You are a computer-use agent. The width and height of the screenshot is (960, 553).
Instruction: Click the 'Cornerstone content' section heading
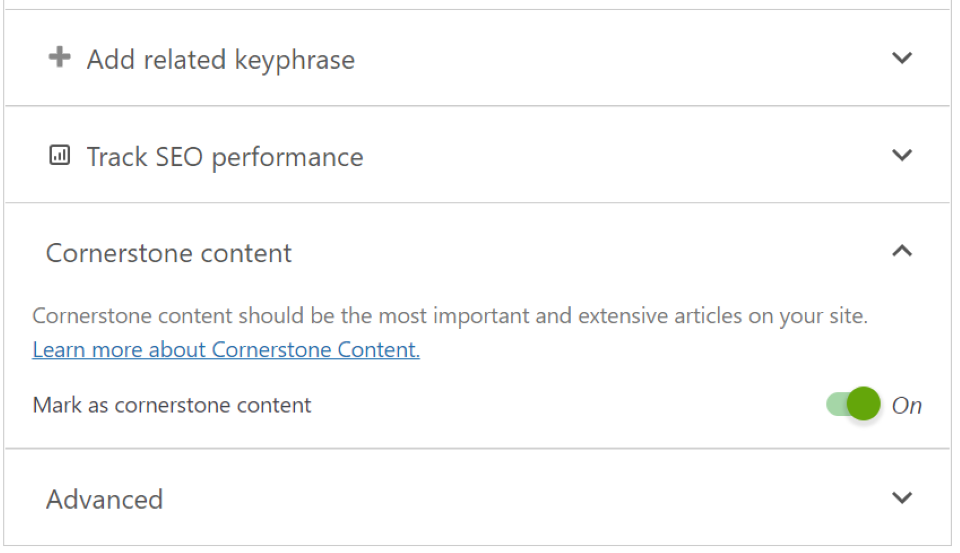point(169,253)
